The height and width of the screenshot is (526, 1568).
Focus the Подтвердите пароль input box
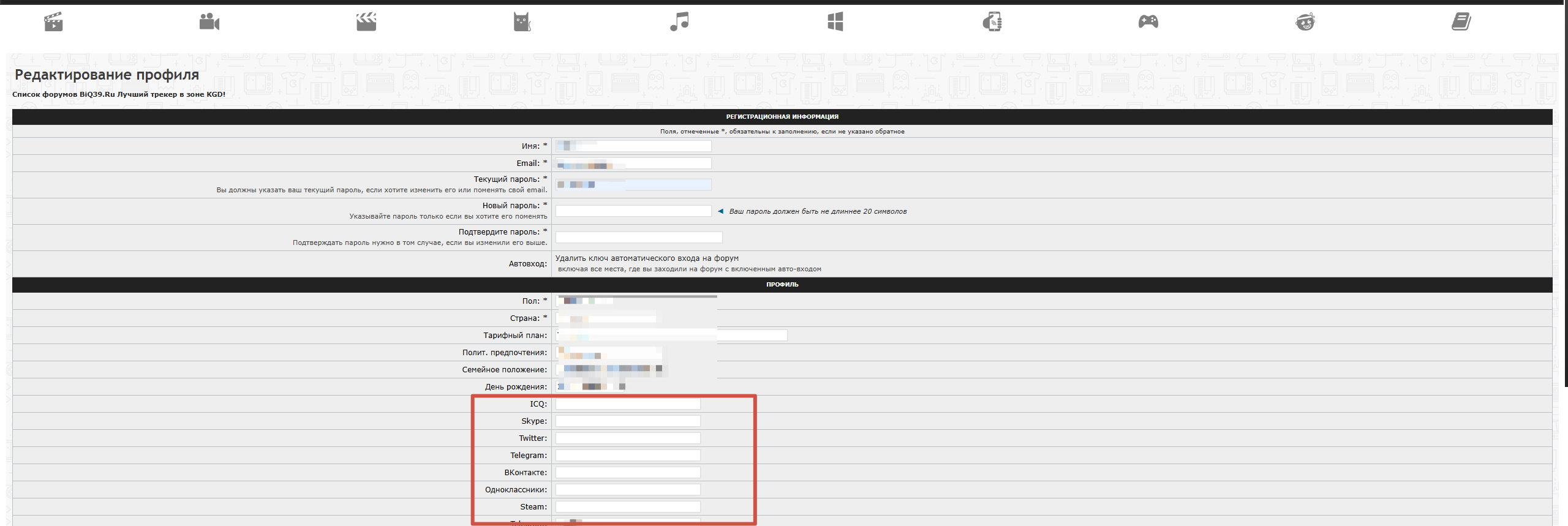pyautogui.click(x=639, y=238)
